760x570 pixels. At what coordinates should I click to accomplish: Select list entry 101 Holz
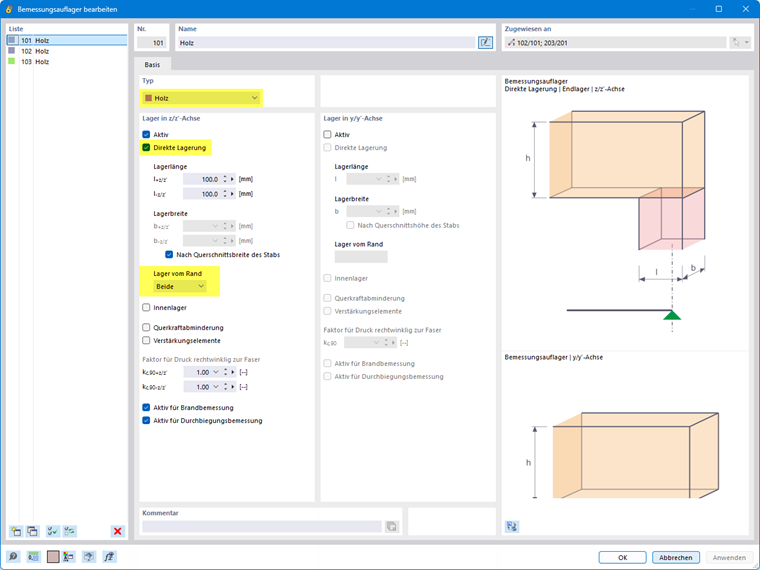[x=67, y=40]
